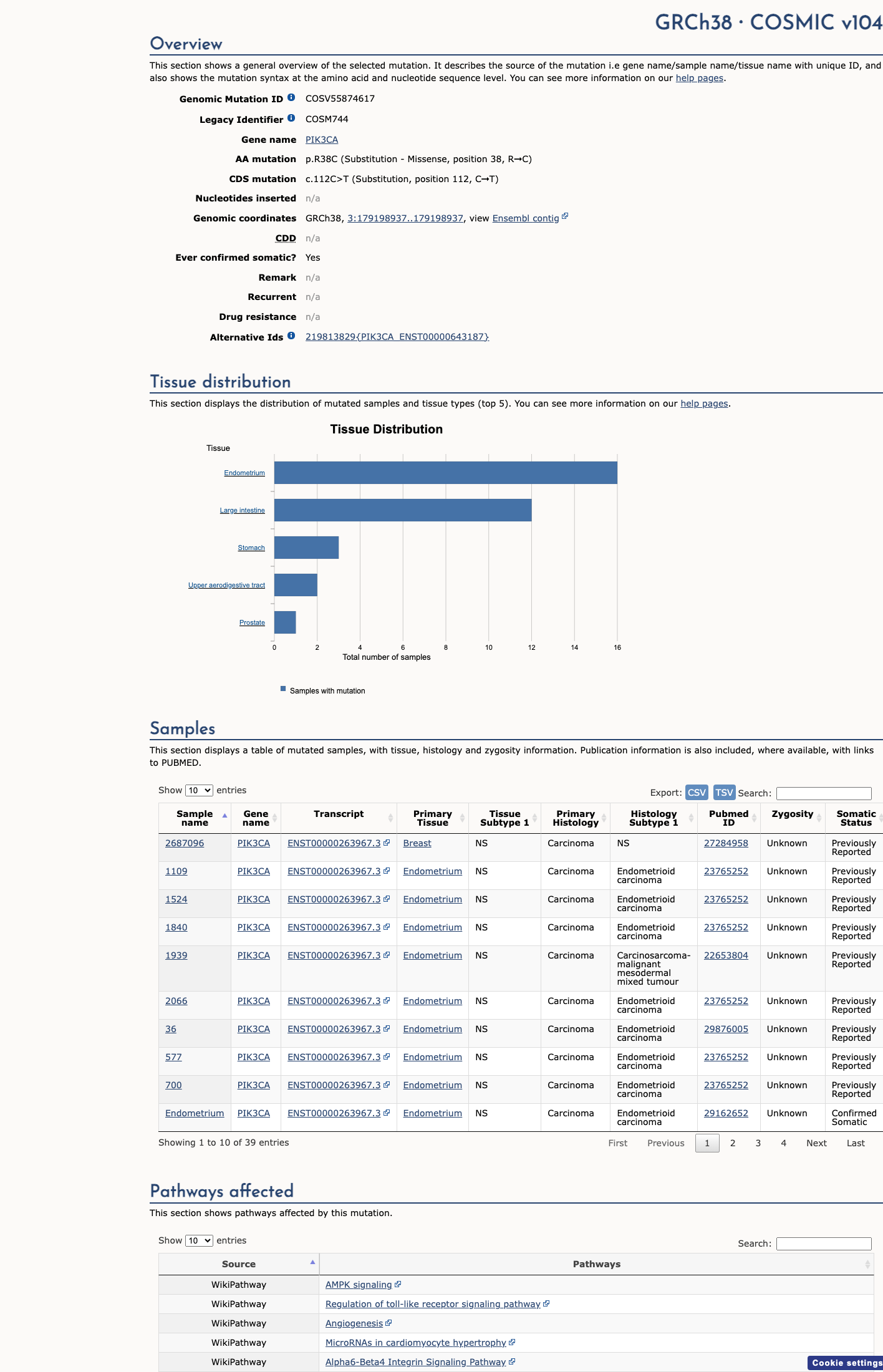Click Stomach chart label
Viewport: 883px width, 1372px height.
(x=251, y=548)
